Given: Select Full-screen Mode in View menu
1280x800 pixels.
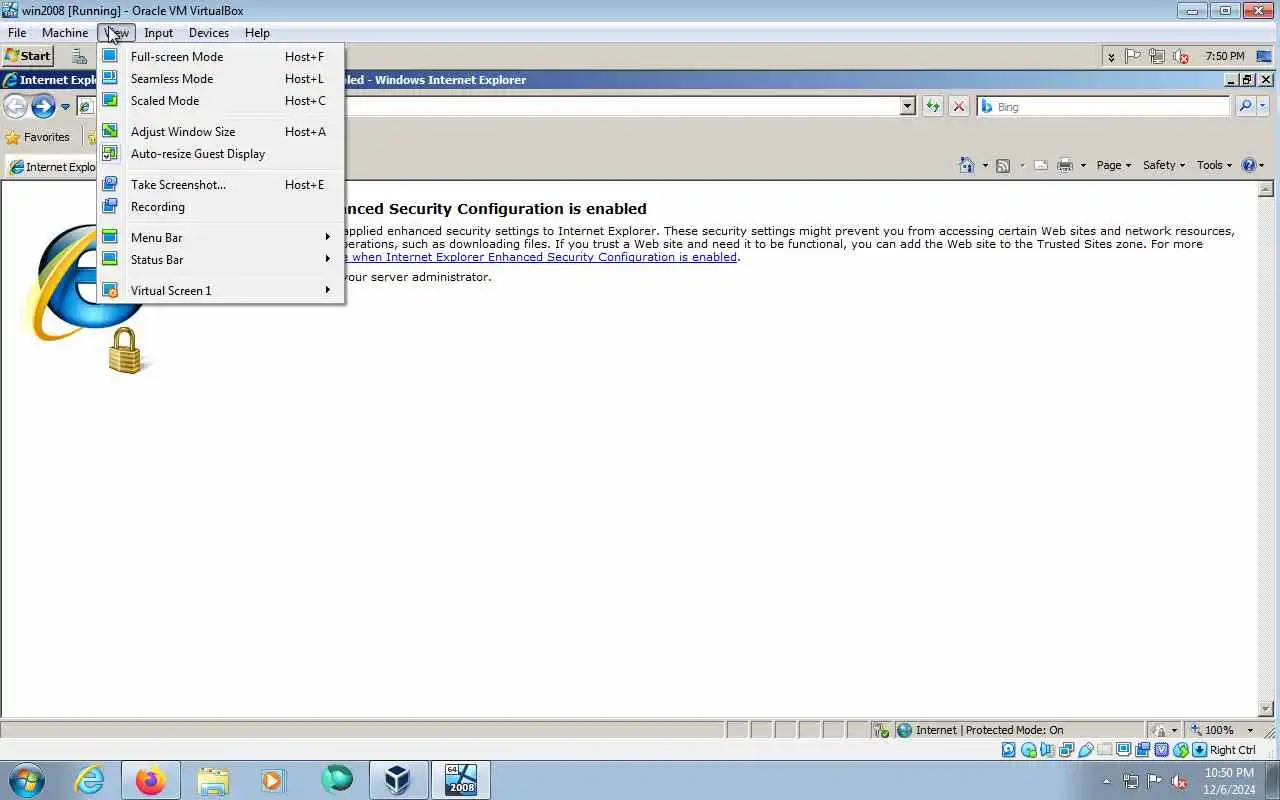Looking at the screenshot, I should [221, 57].
